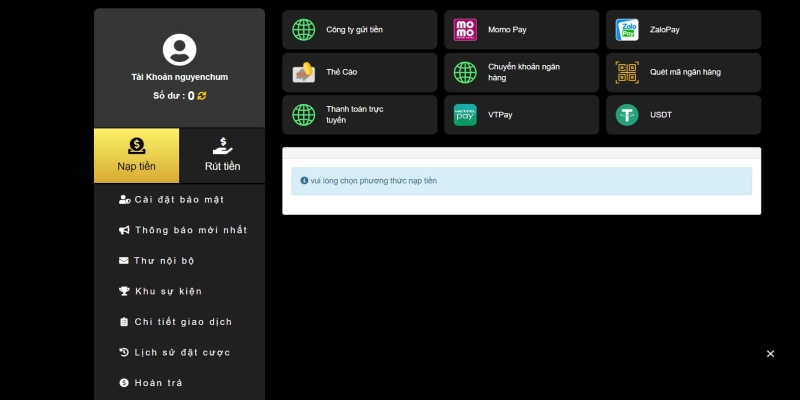Click the ZaloPay logo icon
Screen dimensions: 800x400
pos(627,30)
